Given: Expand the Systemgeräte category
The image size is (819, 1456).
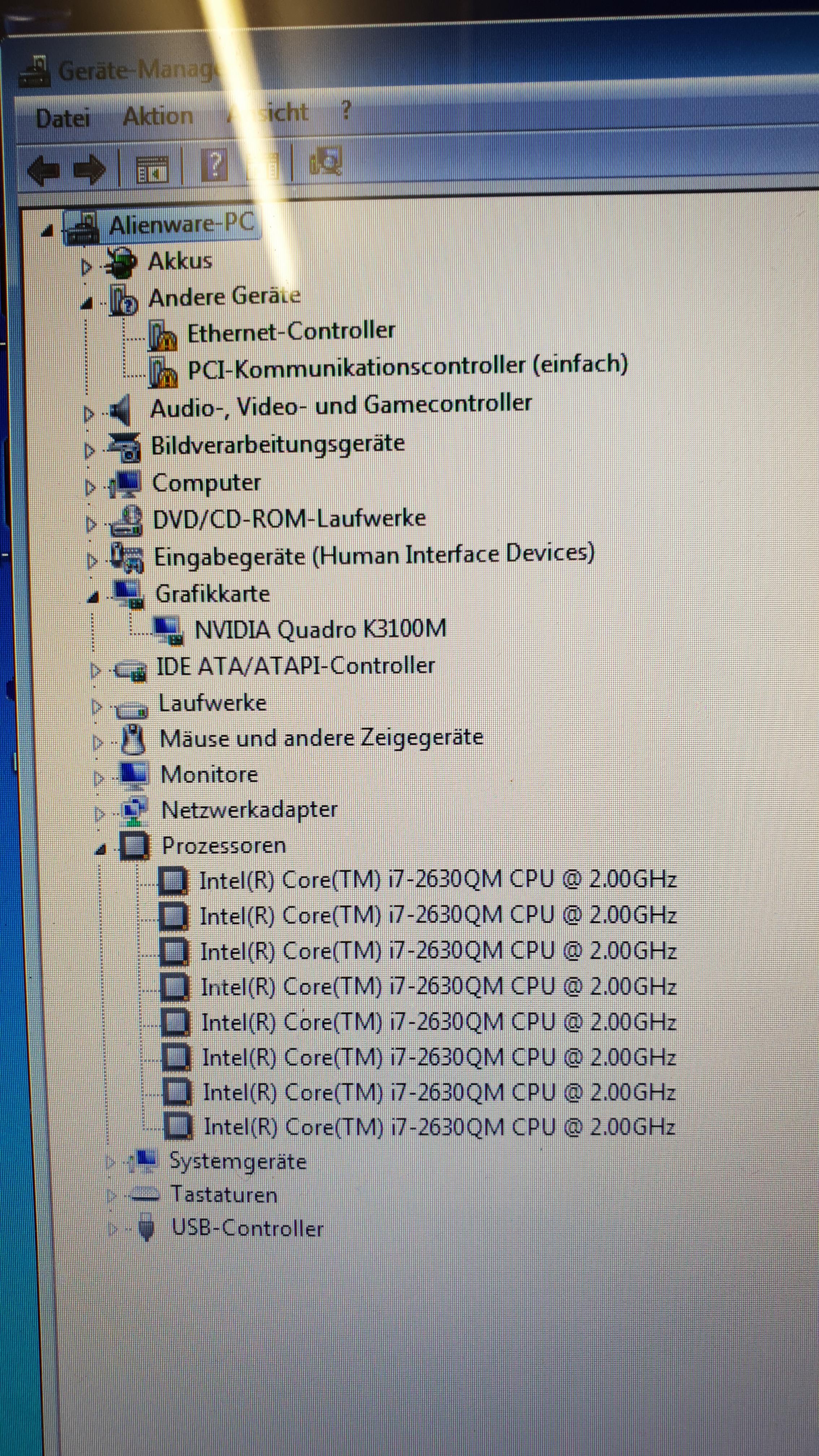Looking at the screenshot, I should pos(110,1162).
